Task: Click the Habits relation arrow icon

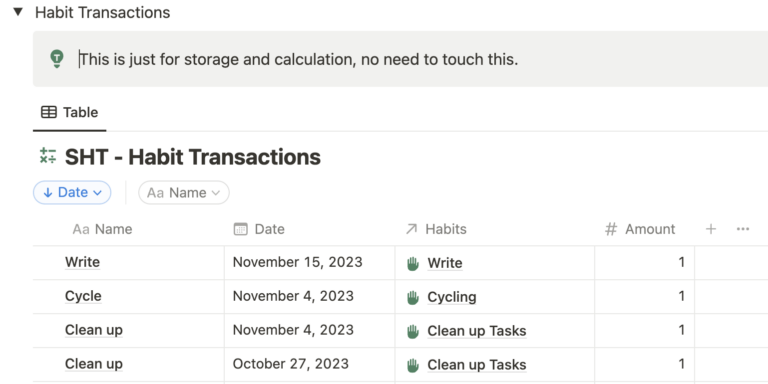Action: 411,229
